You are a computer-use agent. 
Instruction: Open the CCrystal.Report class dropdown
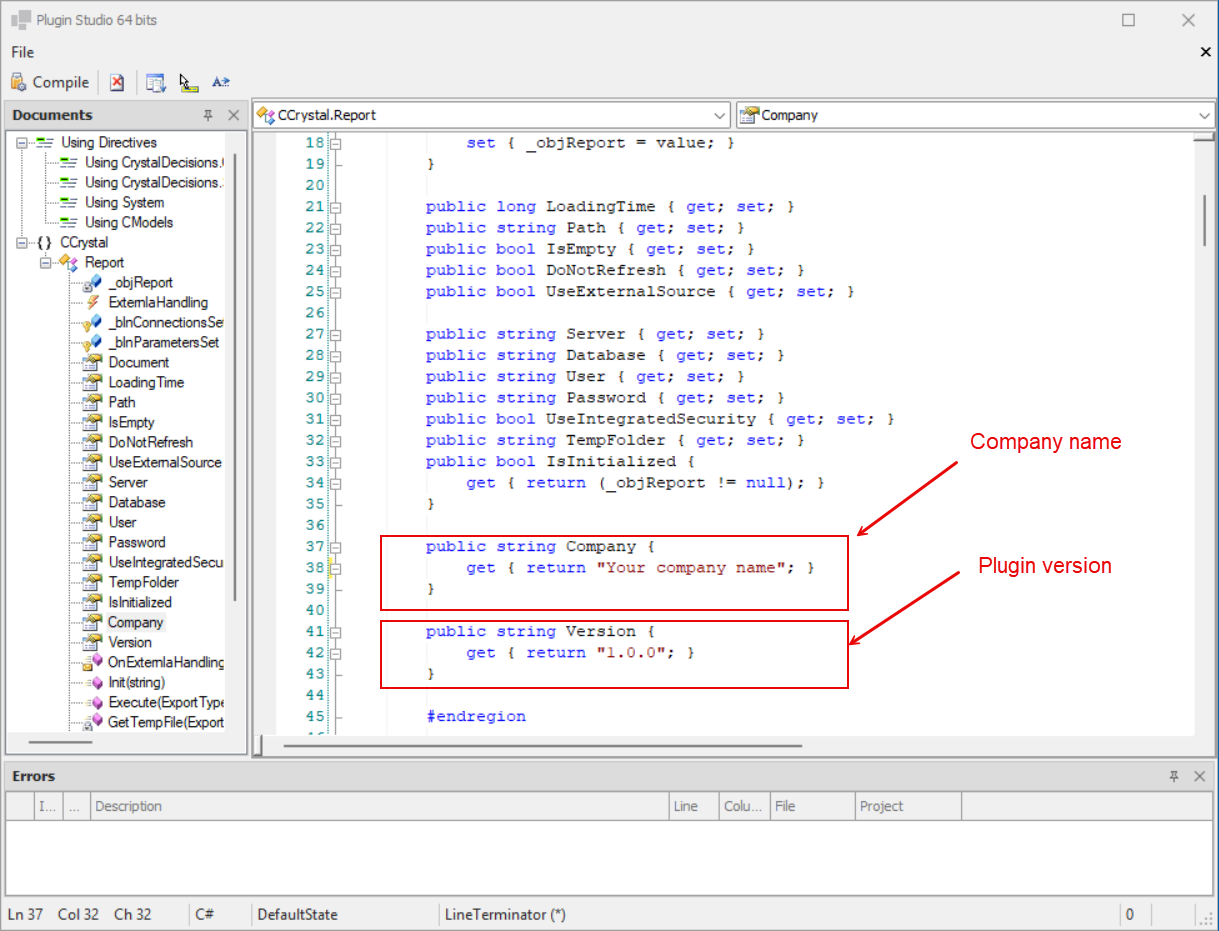pyautogui.click(x=721, y=115)
